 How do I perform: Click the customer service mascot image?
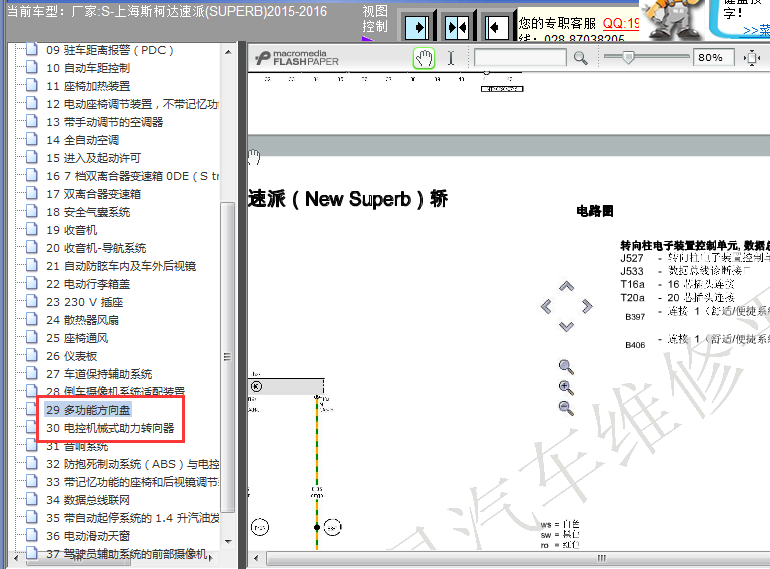pyautogui.click(x=672, y=20)
